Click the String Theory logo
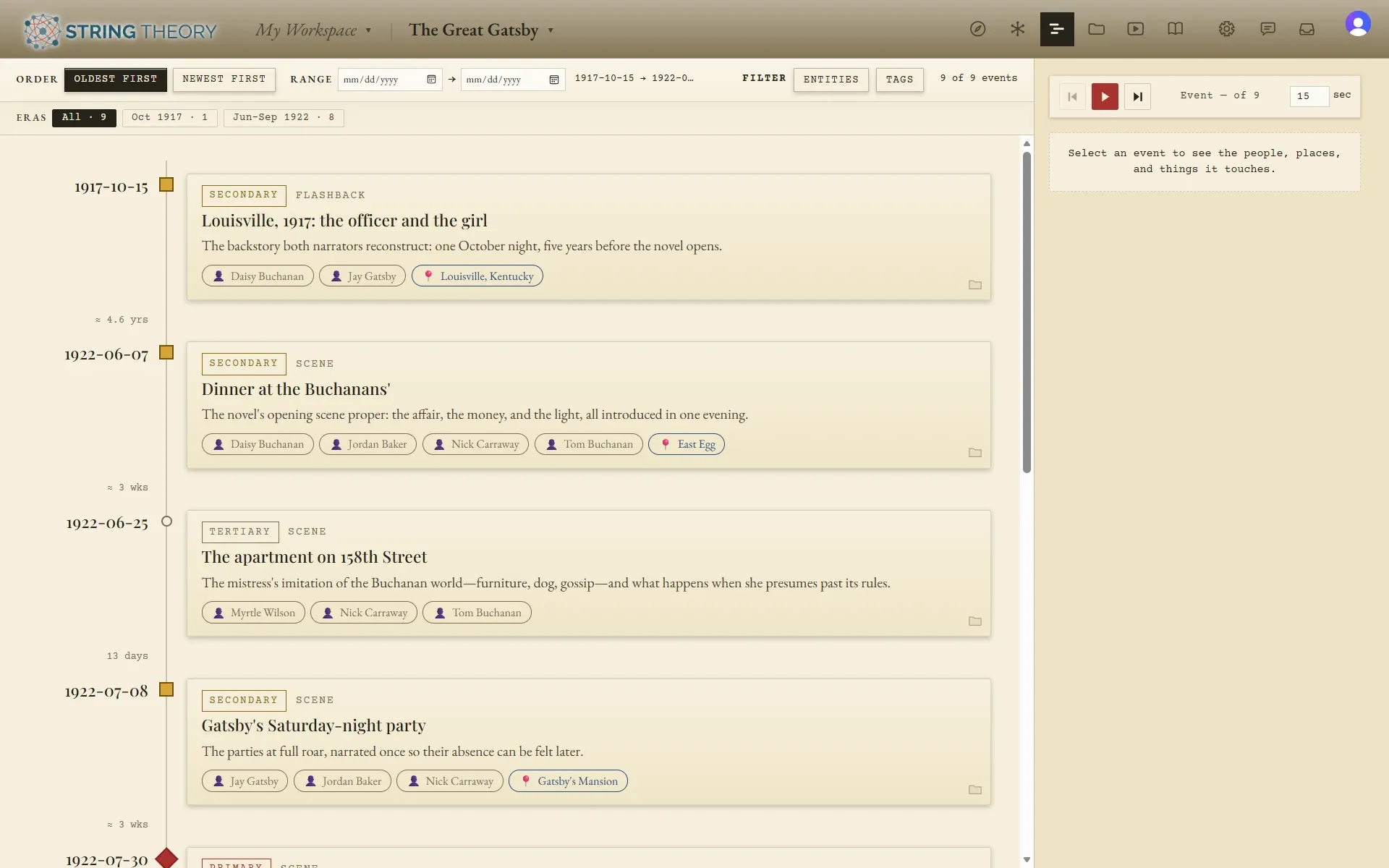The height and width of the screenshot is (868, 1389). pyautogui.click(x=120, y=31)
